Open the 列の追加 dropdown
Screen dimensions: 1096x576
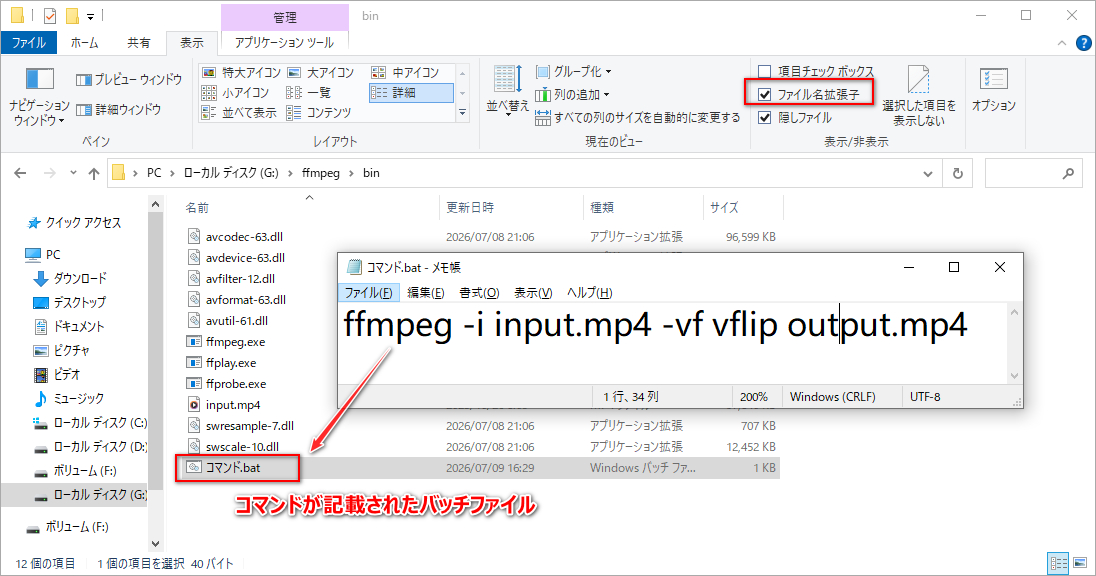pyautogui.click(x=572, y=94)
